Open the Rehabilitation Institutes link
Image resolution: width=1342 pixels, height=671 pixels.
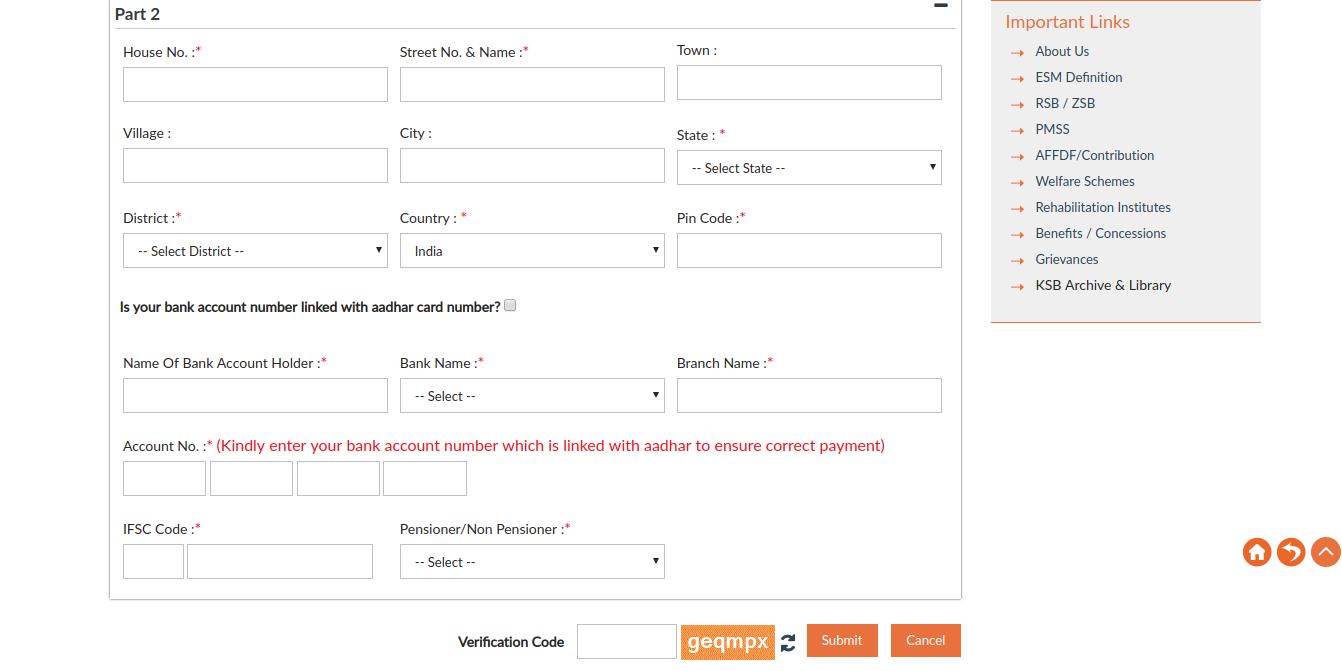1102,207
